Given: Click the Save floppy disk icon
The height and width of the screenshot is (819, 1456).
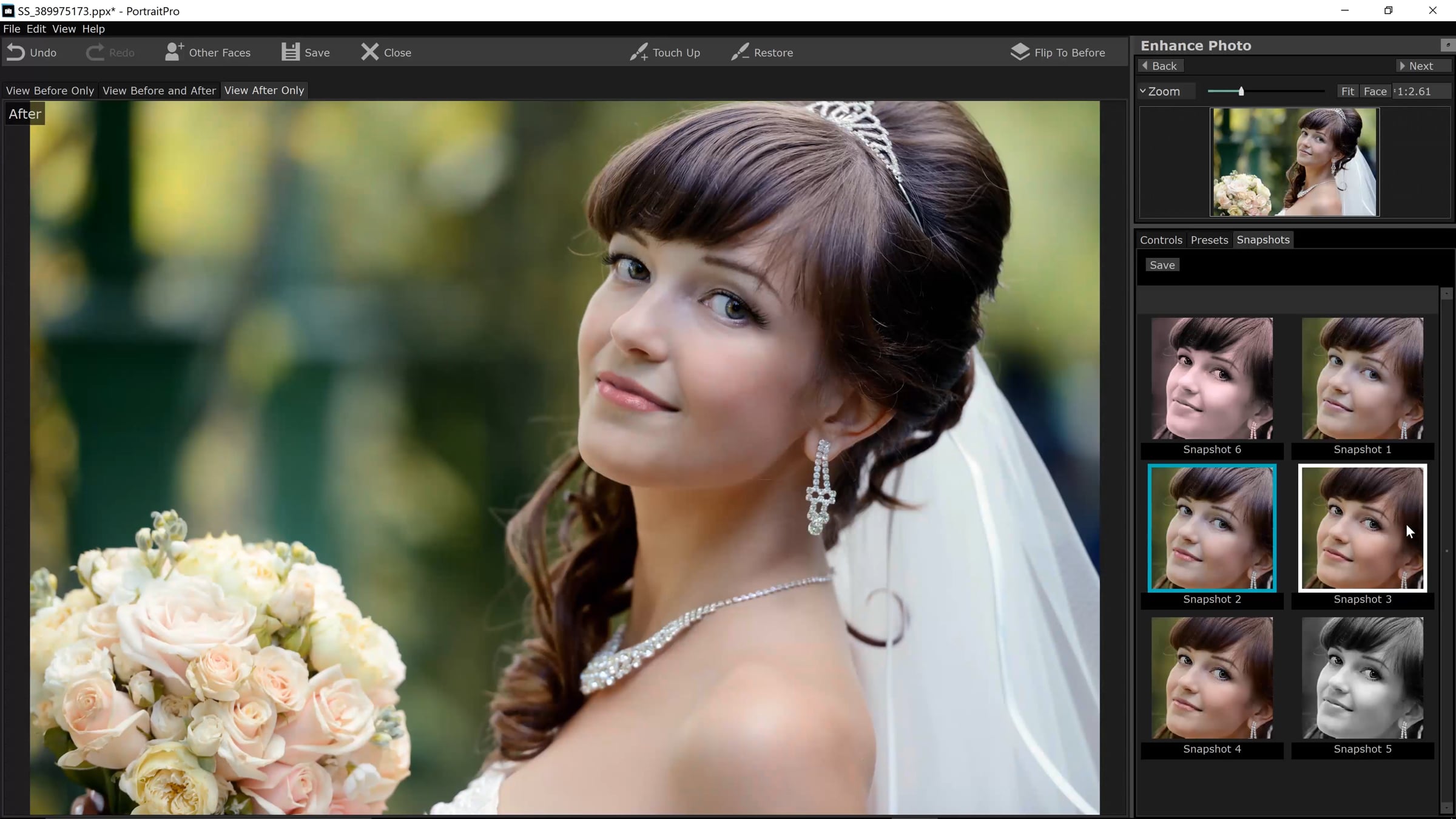Looking at the screenshot, I should click(290, 52).
